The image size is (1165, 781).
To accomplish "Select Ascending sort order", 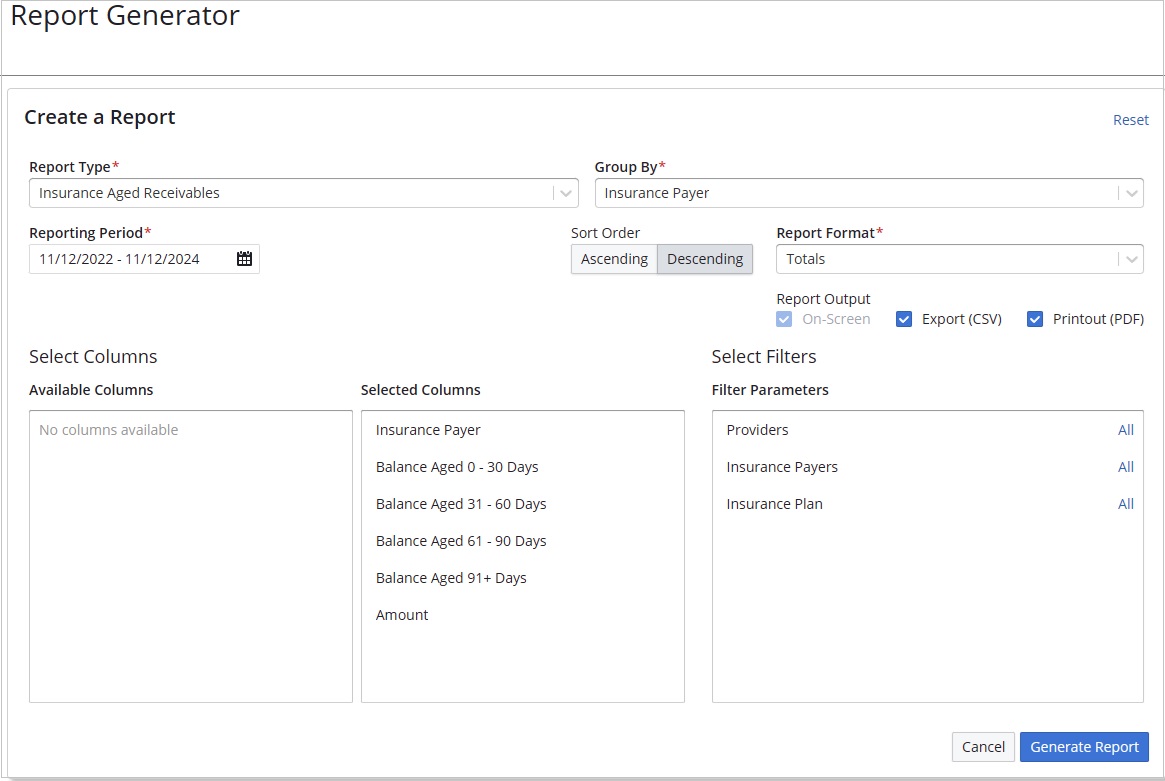I will [x=614, y=259].
